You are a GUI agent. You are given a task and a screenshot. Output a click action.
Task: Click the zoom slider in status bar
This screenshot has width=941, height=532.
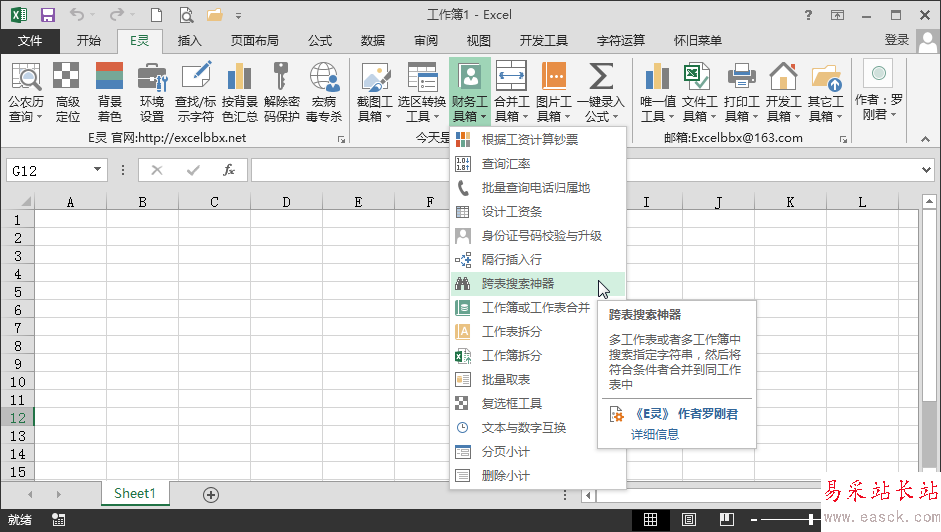point(811,519)
